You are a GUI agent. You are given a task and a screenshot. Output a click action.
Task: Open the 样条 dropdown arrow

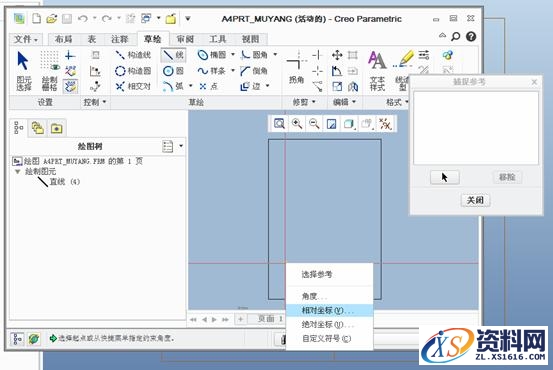point(233,71)
